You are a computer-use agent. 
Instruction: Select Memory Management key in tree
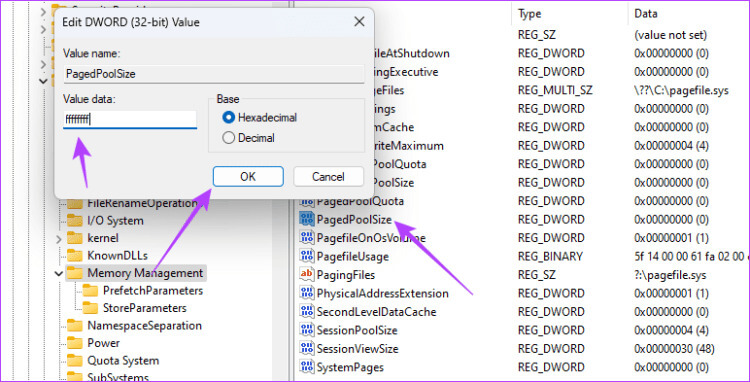point(145,273)
